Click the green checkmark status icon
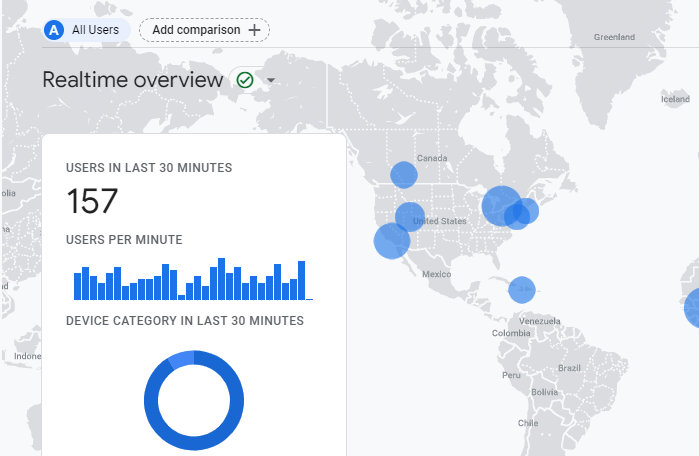This screenshot has width=699, height=456. point(245,80)
